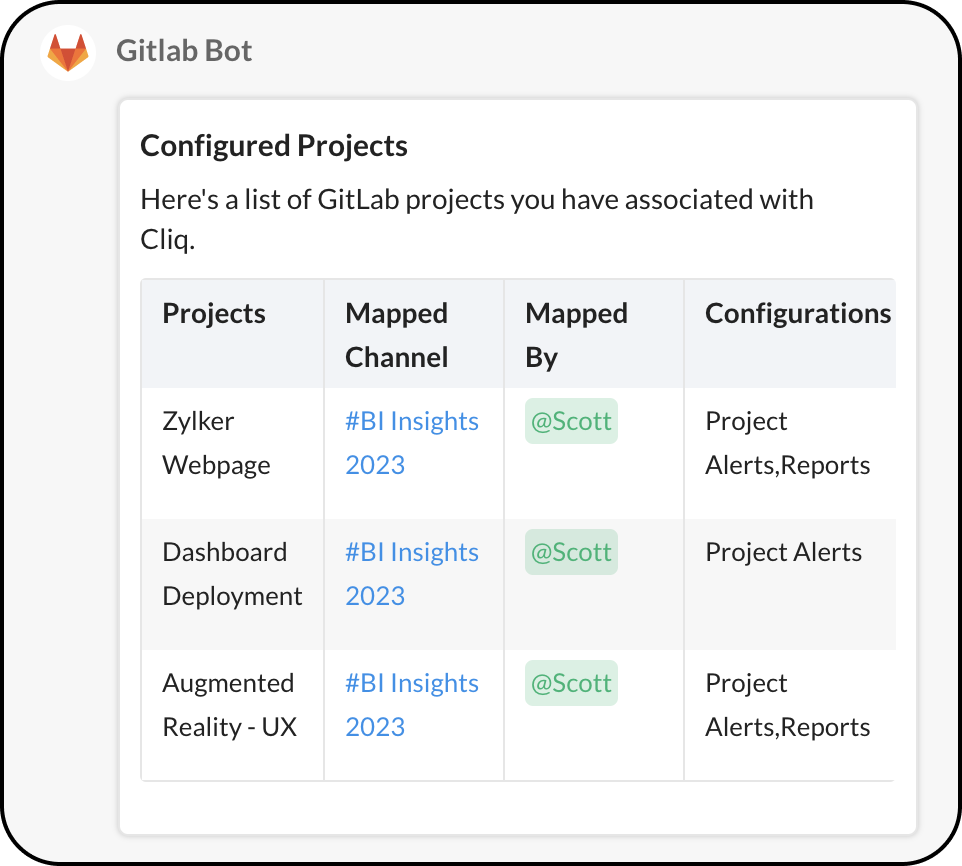This screenshot has height=866, width=962.
Task: Click the Augmented Reality - UX project cell
Action: (x=229, y=705)
